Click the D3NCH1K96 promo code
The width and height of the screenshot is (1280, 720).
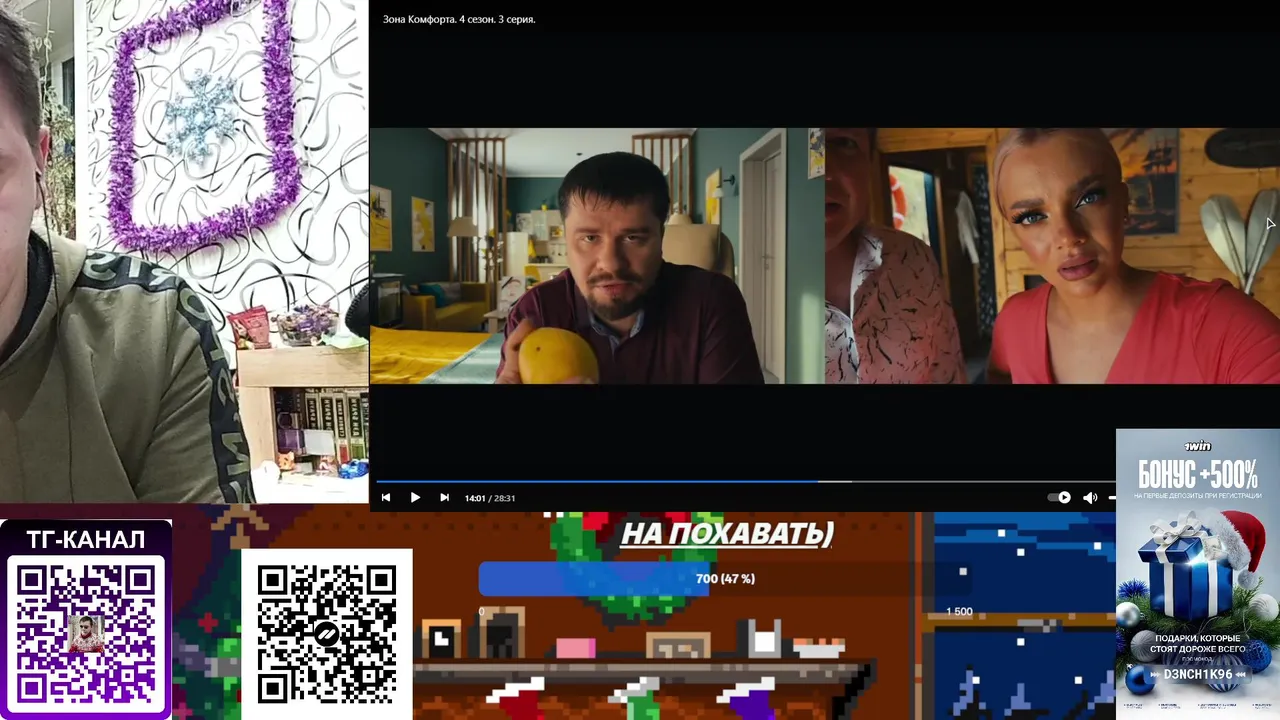pyautogui.click(x=1197, y=675)
